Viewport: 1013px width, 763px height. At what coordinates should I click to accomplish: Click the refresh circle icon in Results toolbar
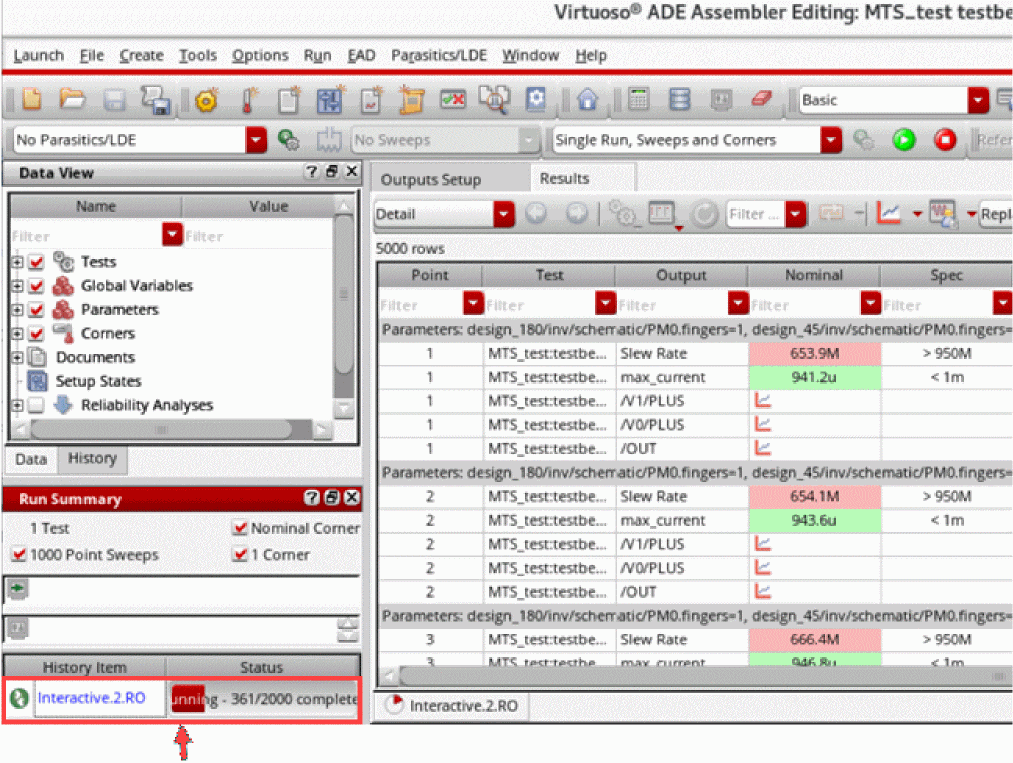pos(704,214)
